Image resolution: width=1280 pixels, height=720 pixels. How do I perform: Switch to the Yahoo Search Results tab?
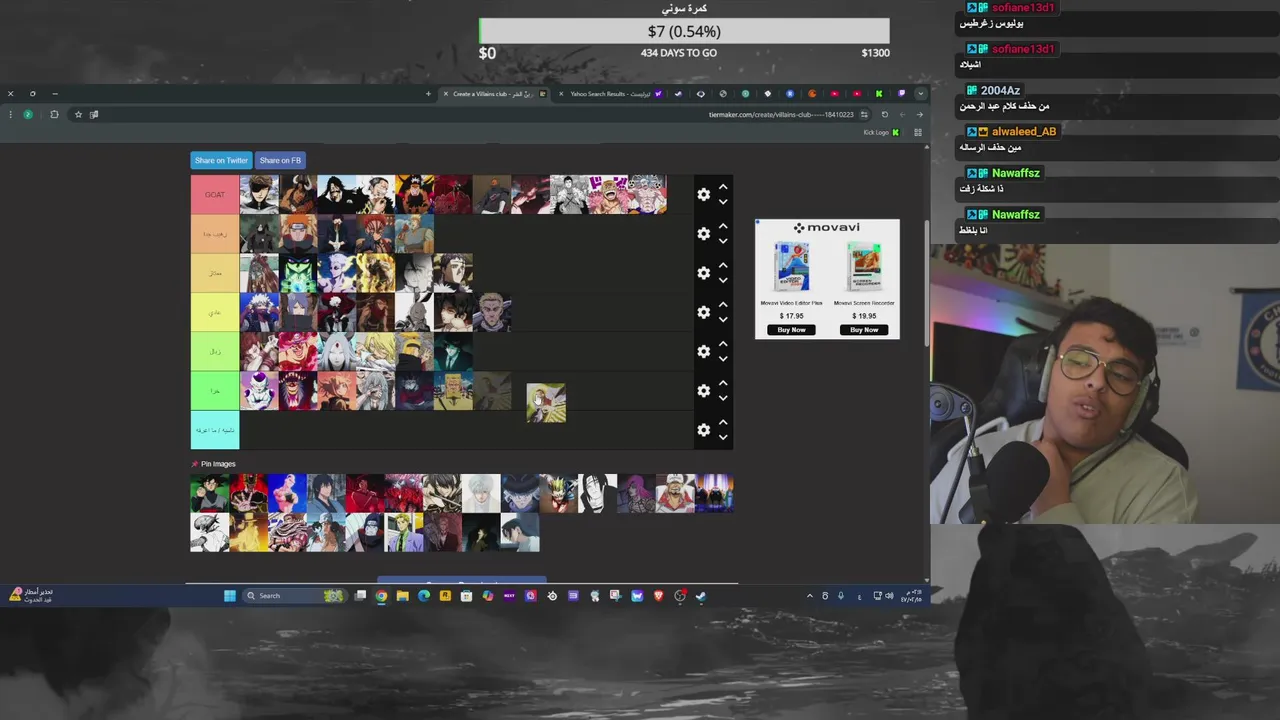click(609, 94)
